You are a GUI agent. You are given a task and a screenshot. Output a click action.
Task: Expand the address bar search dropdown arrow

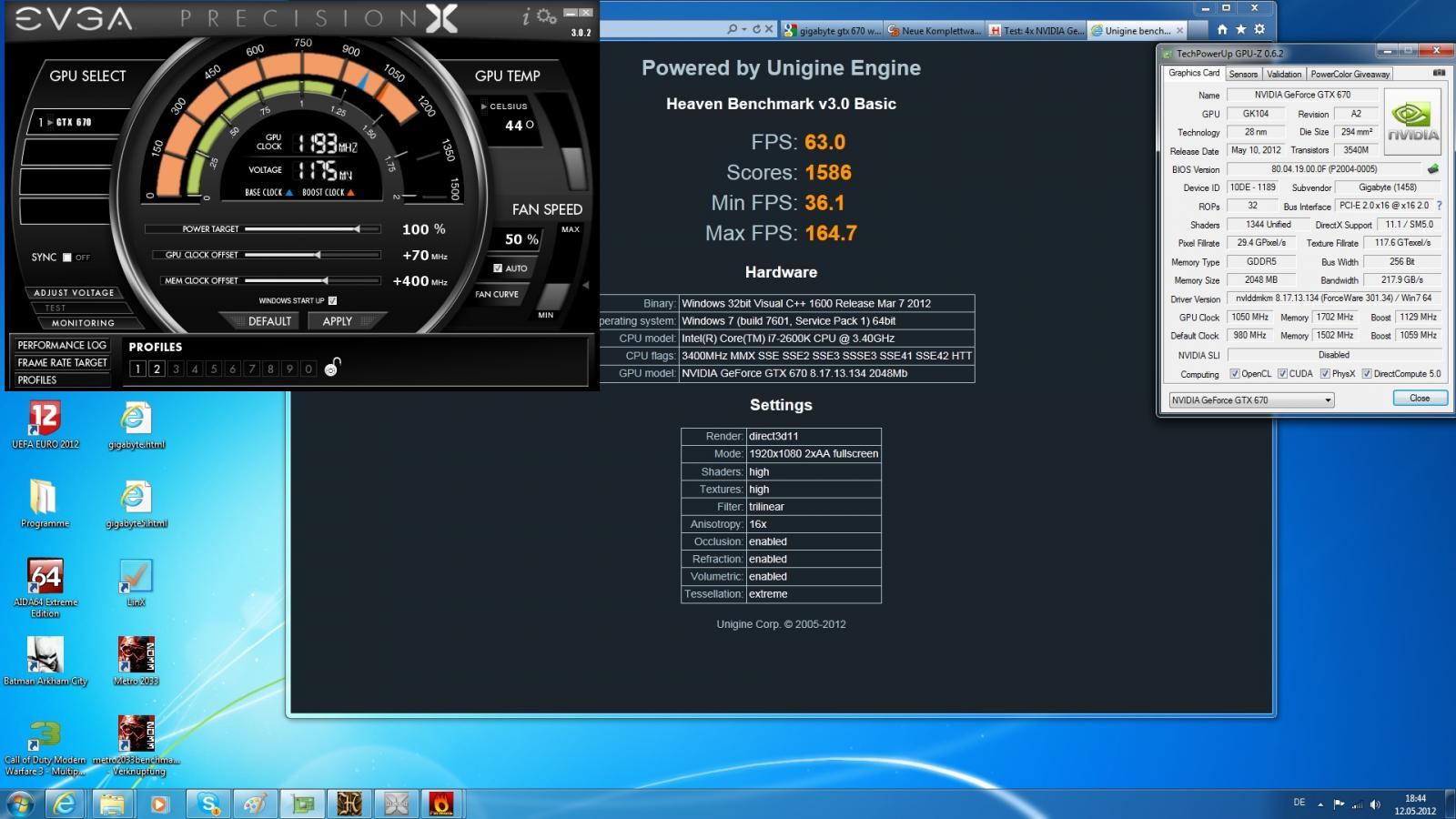tap(743, 29)
